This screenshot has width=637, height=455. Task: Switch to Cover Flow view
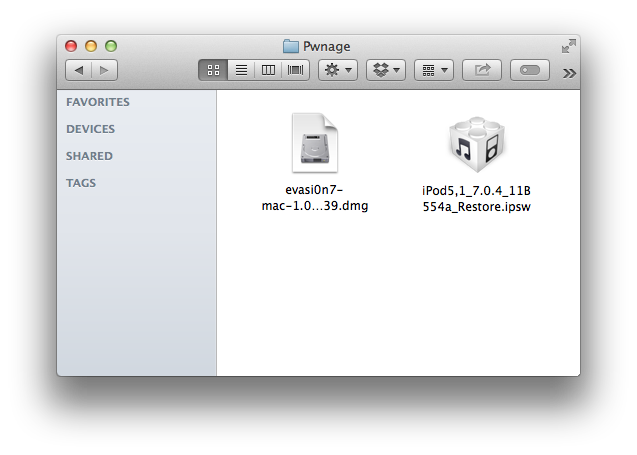pyautogui.click(x=296, y=70)
